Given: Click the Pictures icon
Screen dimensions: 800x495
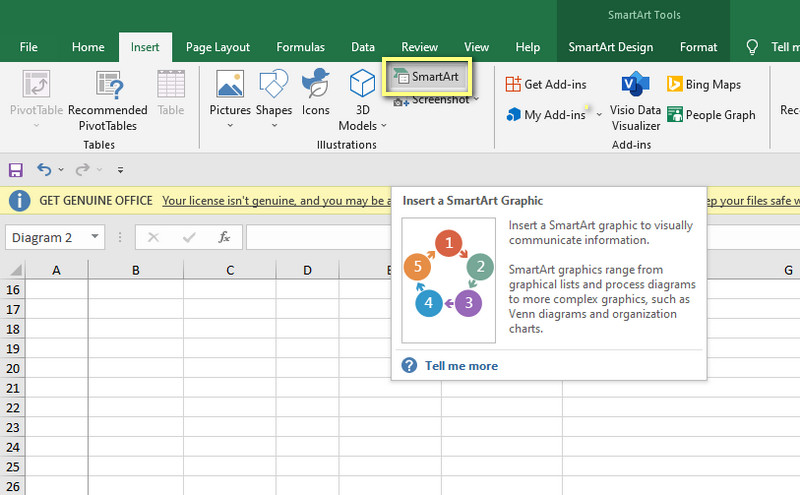Looking at the screenshot, I should pyautogui.click(x=230, y=84).
